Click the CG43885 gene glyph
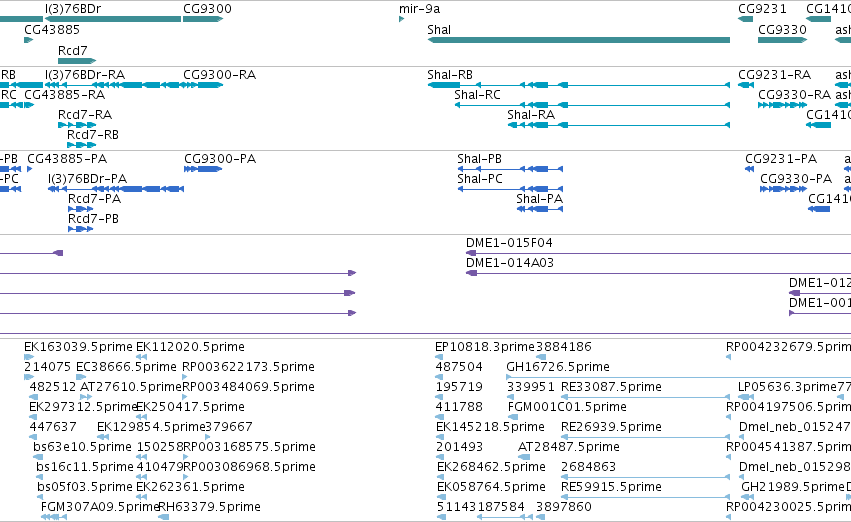The width and height of the screenshot is (851, 522). click(29, 40)
